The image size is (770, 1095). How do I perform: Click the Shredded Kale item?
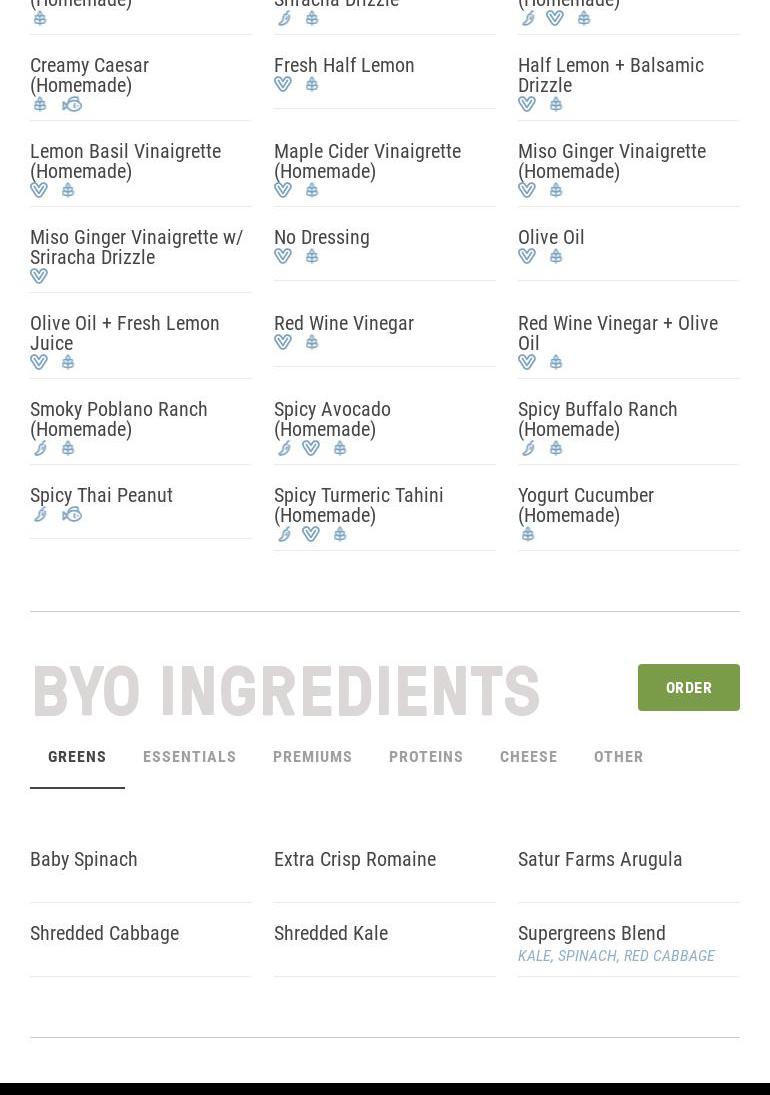(331, 933)
